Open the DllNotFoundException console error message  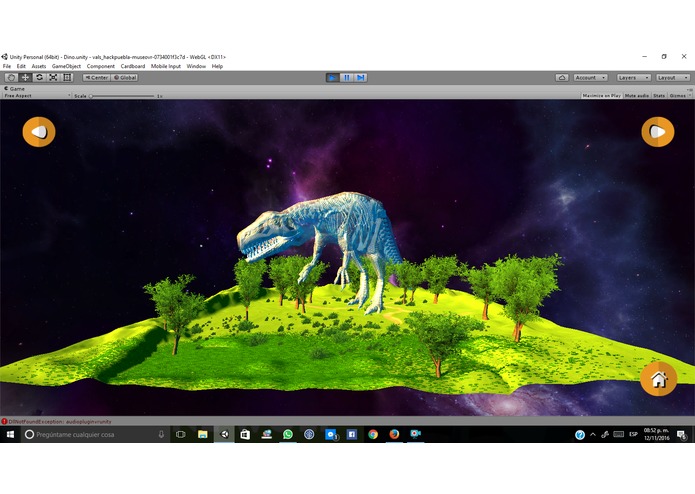tap(60, 421)
